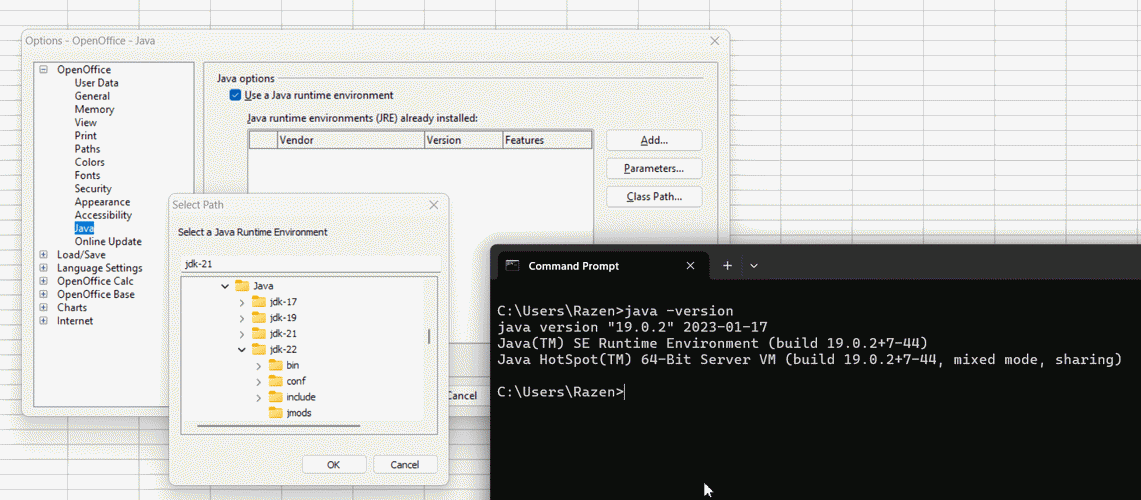Click the jdk-22 folder icon
Viewport: 1141px width, 500px height.
point(259,349)
